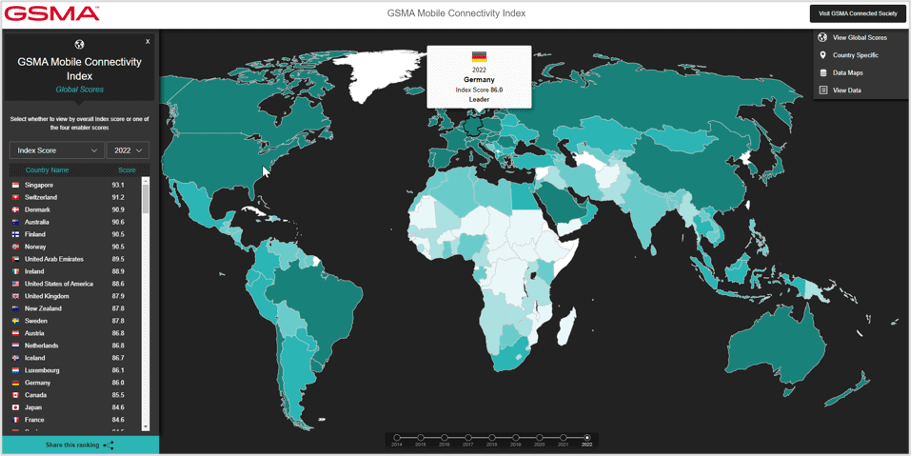Select the 2021 marker on the timeline
Viewport: 912px width, 456px height.
pyautogui.click(x=563, y=437)
